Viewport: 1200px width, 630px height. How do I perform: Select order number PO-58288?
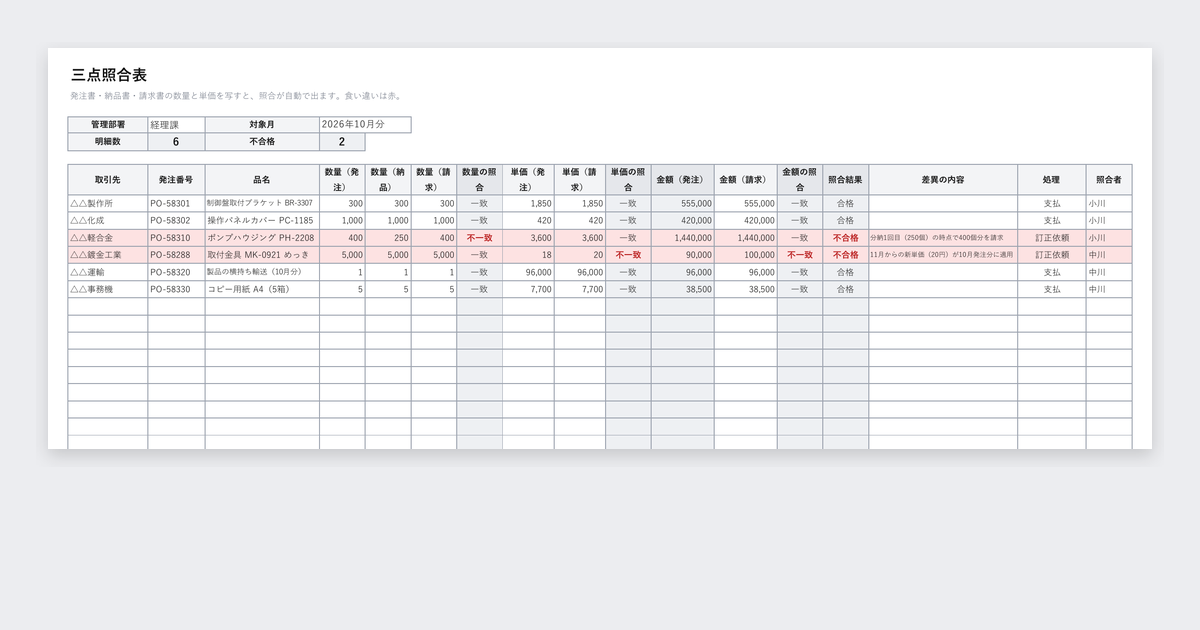click(x=176, y=255)
